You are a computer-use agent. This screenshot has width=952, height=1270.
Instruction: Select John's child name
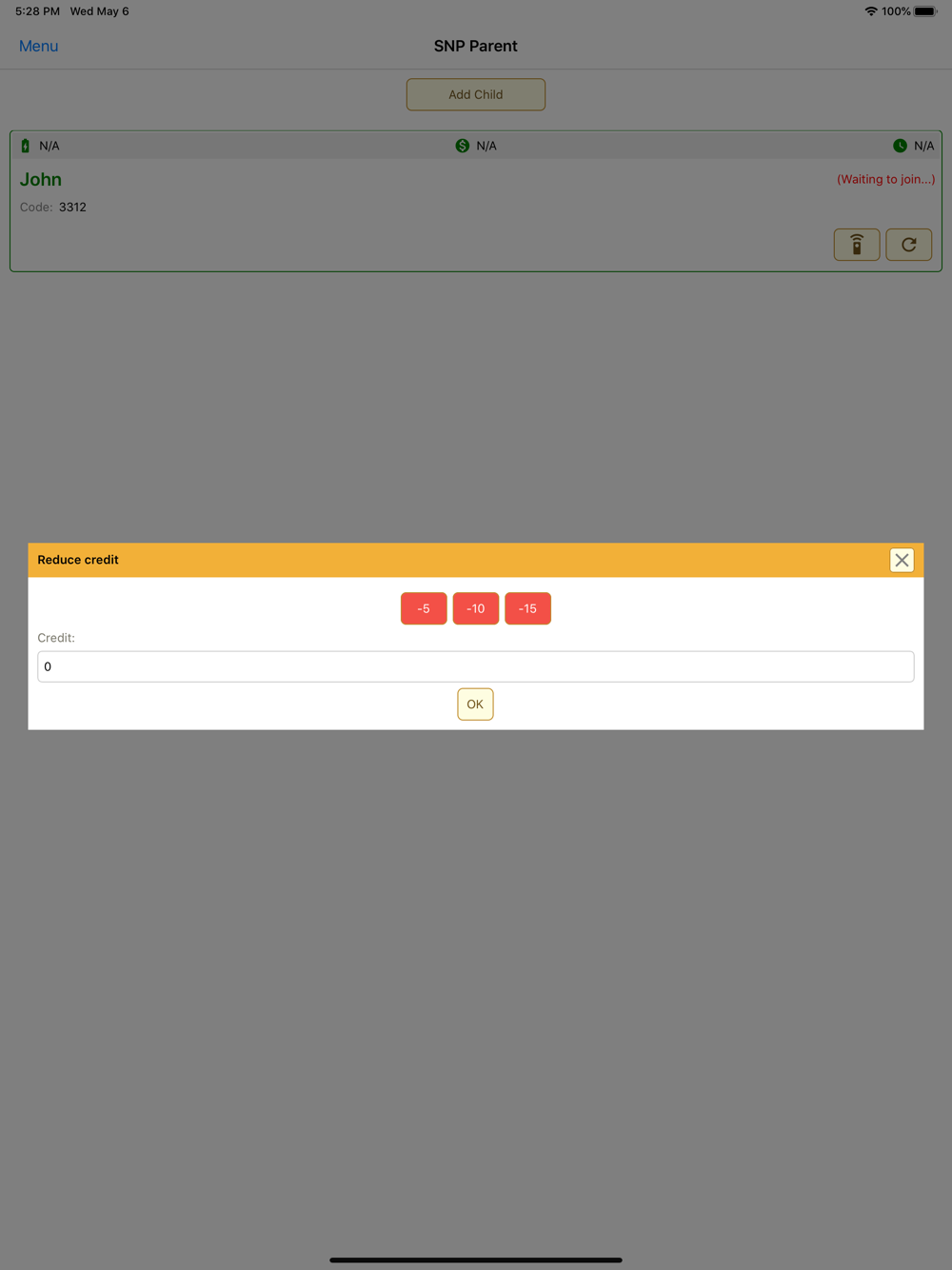tap(41, 179)
